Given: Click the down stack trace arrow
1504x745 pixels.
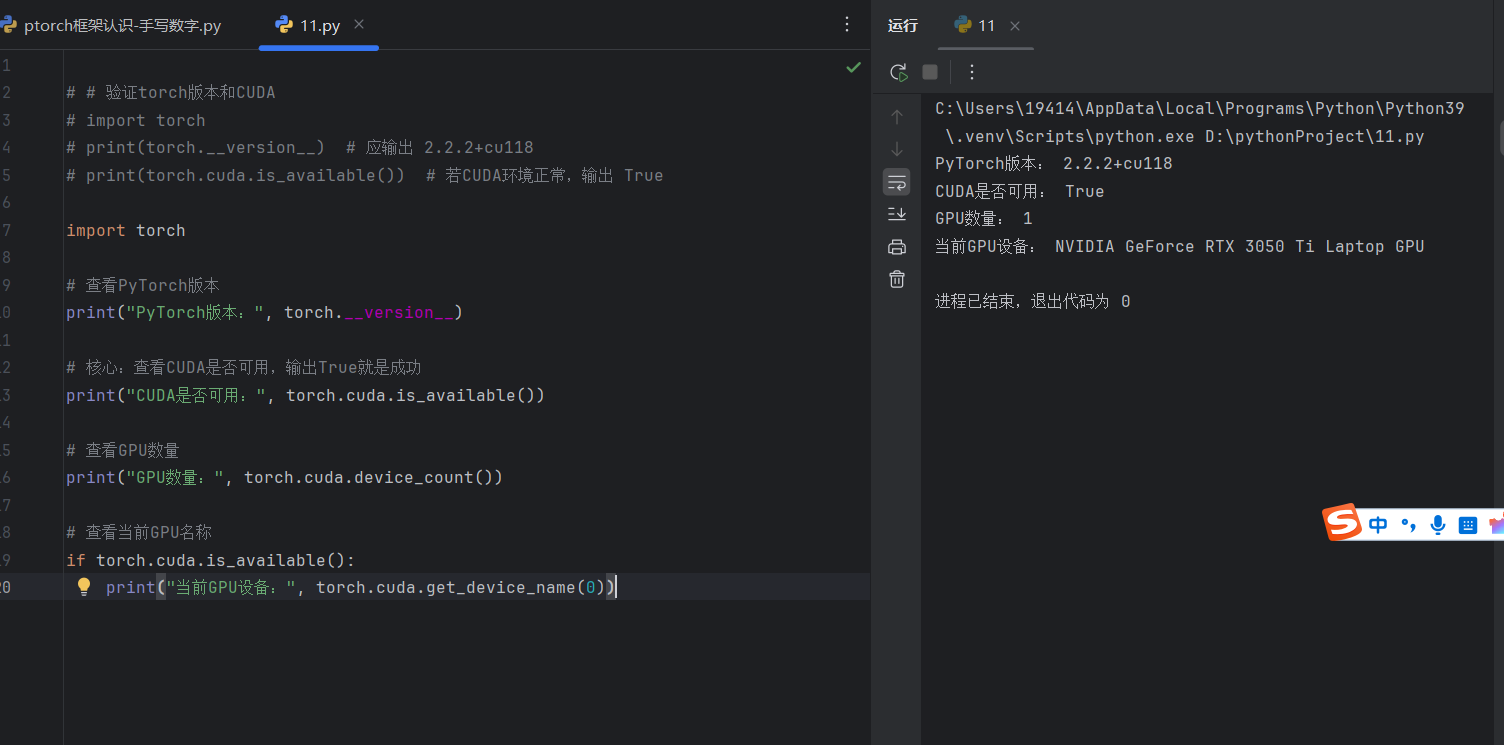Looking at the screenshot, I should pos(897,149).
